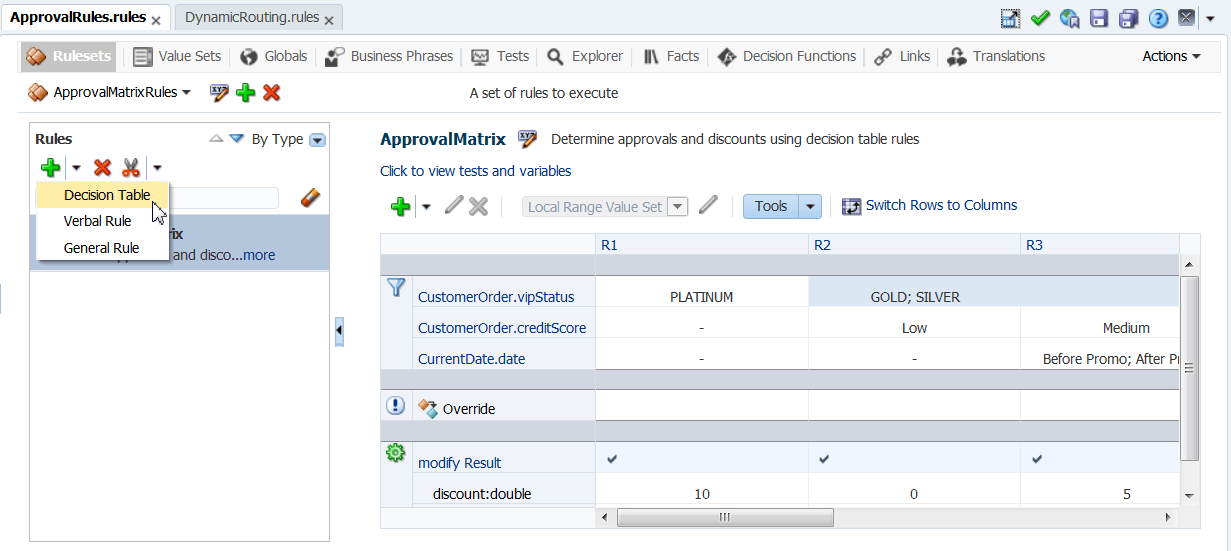Open the Translations tab
1231x551 pixels.
[x=996, y=56]
